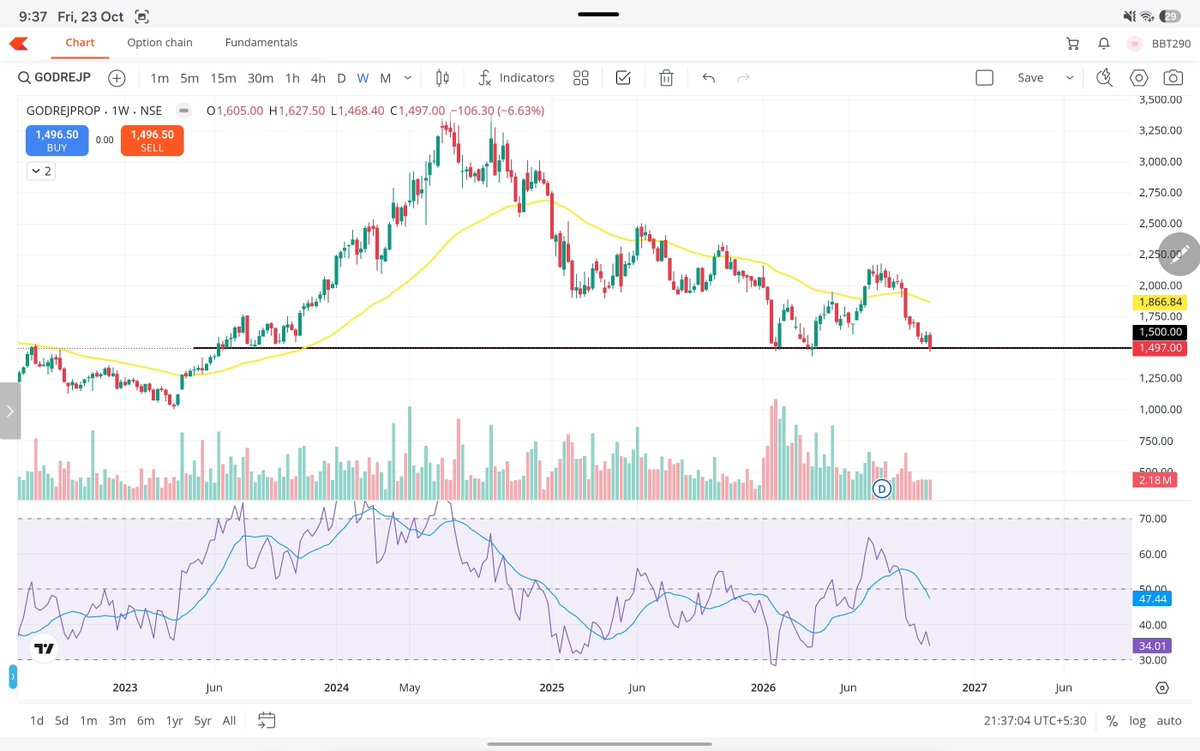The image size is (1200, 751).
Task: Switch to the Option chain tab
Action: (160, 43)
